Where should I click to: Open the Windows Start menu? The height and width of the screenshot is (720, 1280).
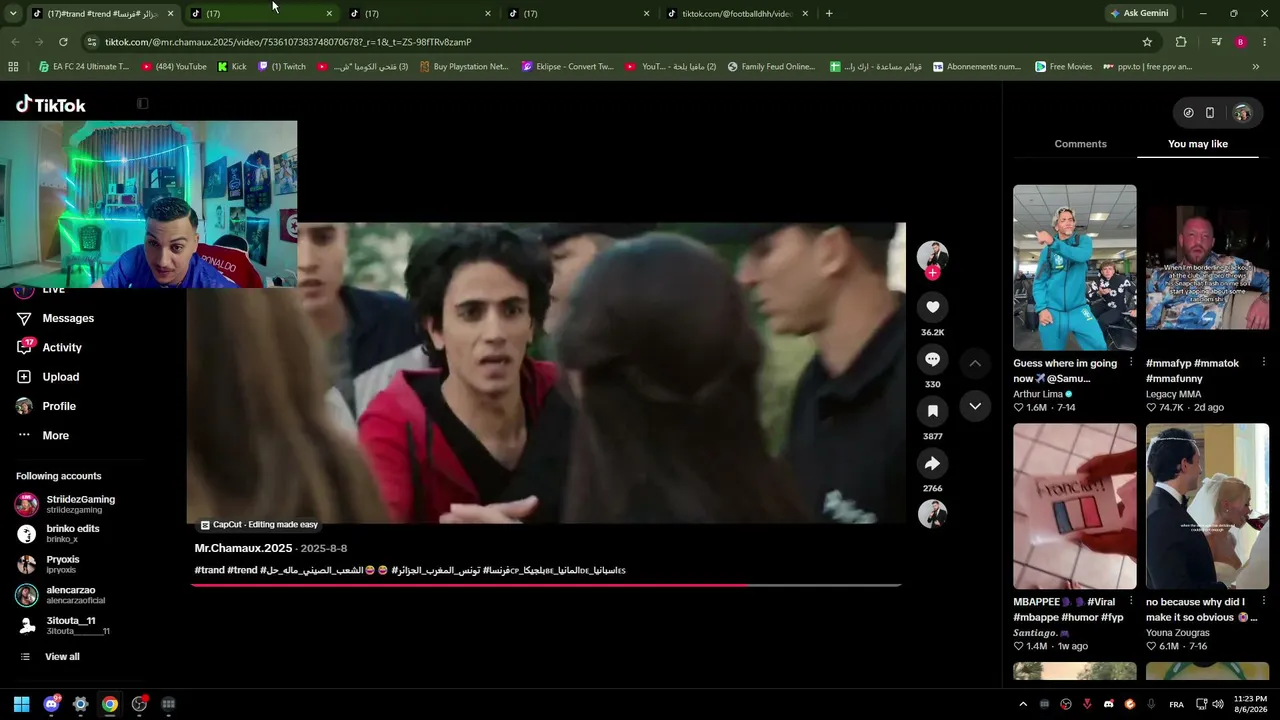(22, 704)
